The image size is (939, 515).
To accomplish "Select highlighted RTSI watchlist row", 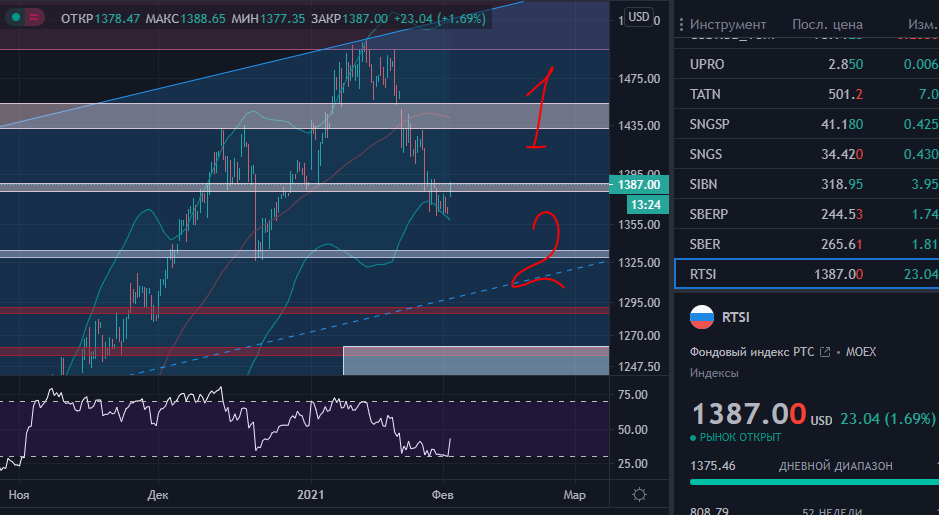I will [x=807, y=274].
